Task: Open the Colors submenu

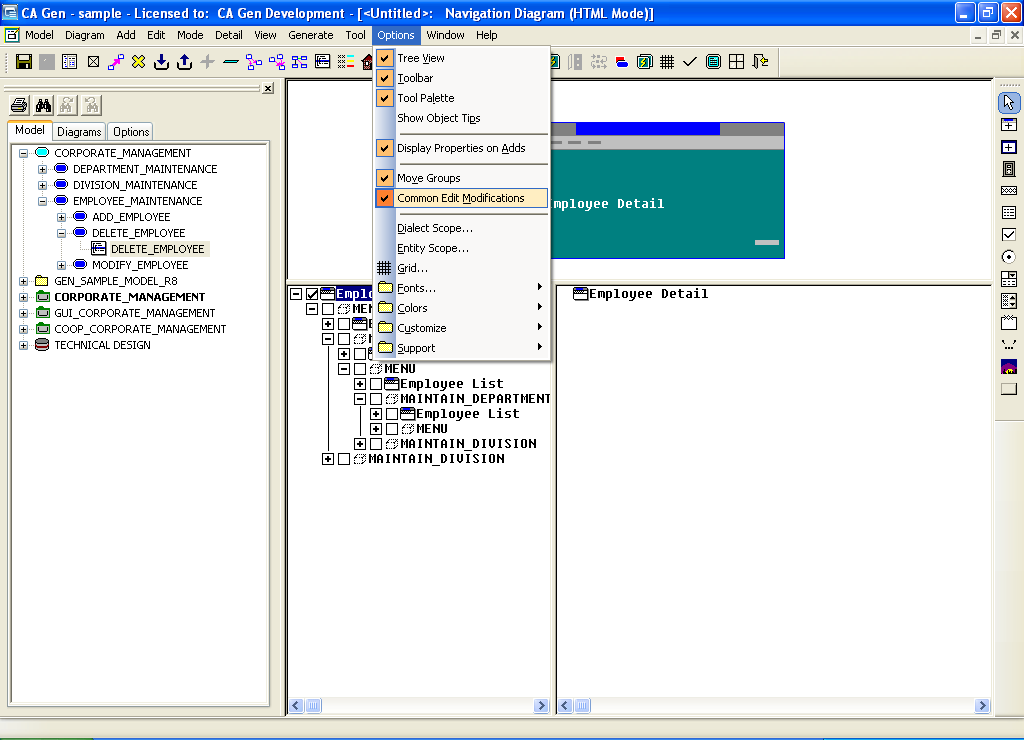Action: click(x=412, y=308)
